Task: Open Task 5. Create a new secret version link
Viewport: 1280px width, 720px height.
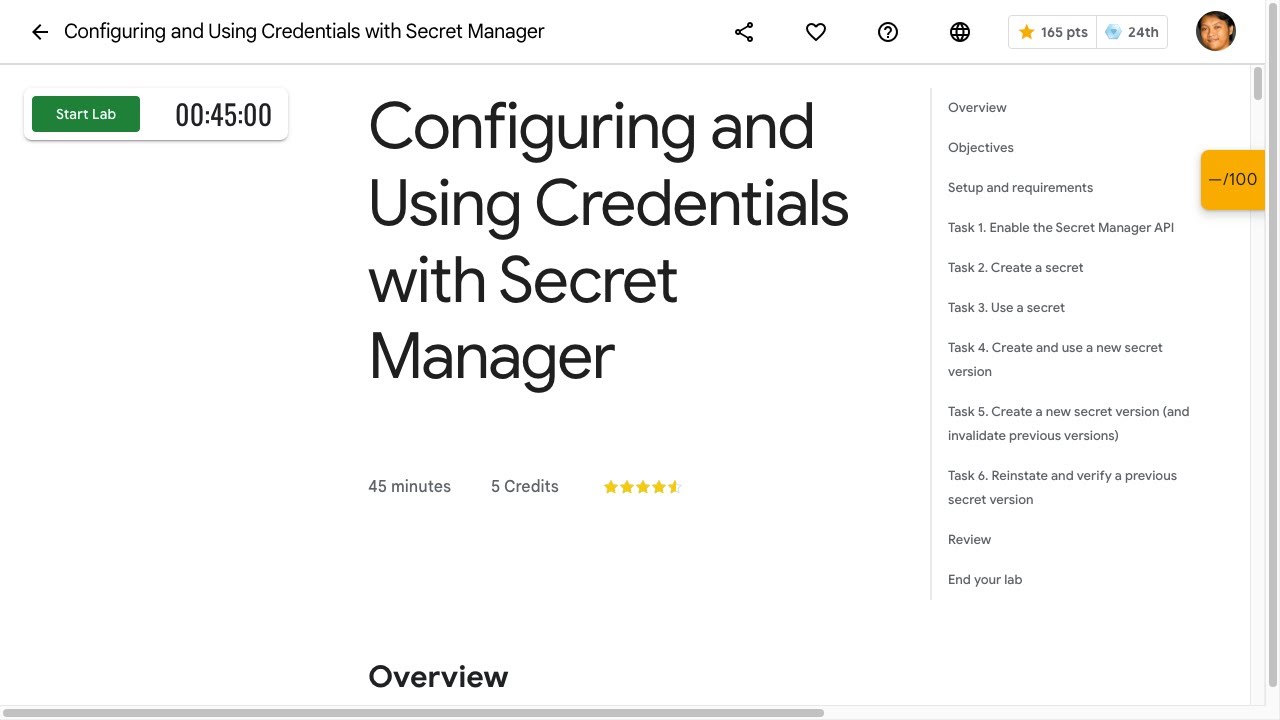Action: (x=1069, y=423)
